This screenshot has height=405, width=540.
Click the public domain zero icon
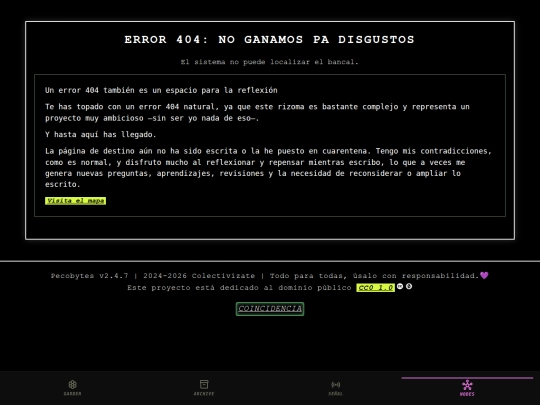409,286
